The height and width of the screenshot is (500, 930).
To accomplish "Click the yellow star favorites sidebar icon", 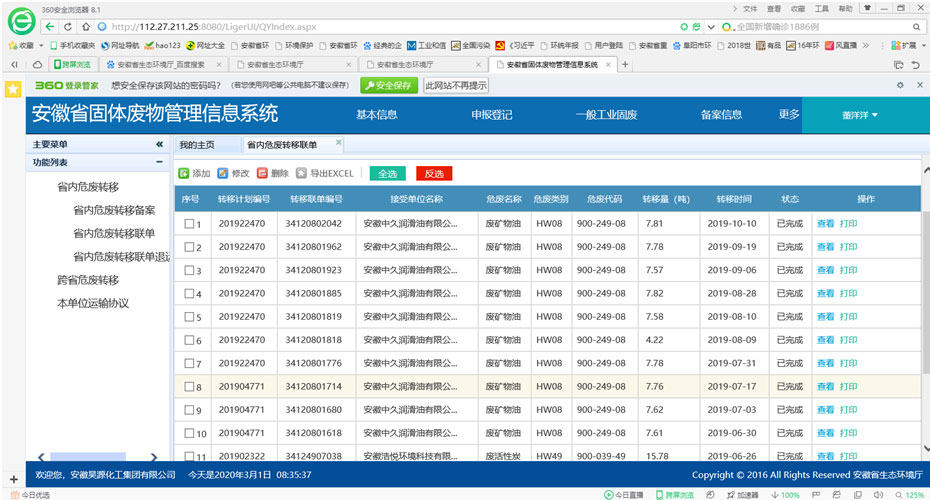I will pos(12,88).
